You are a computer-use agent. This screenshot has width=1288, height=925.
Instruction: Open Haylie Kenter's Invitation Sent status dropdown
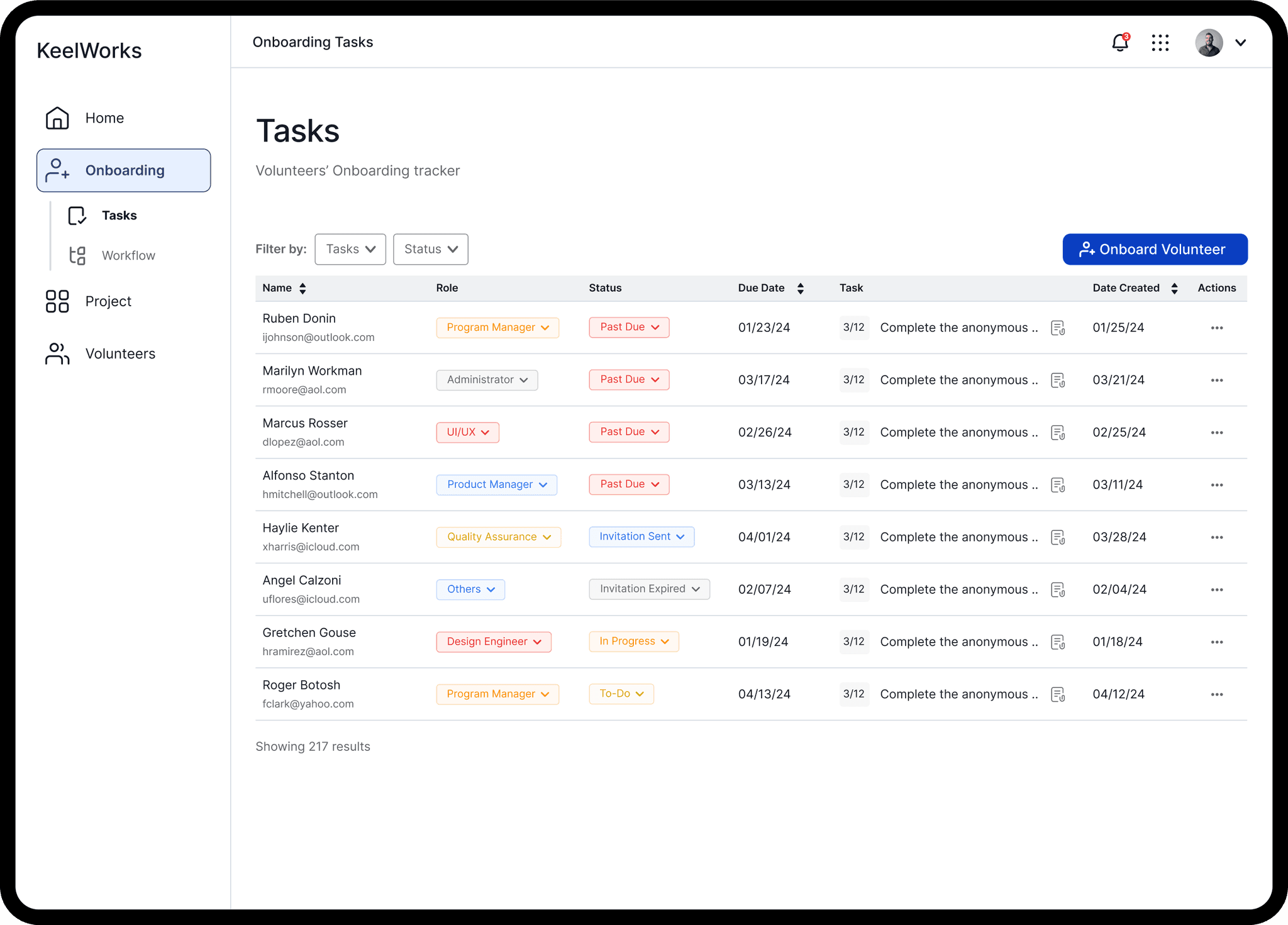coord(641,536)
